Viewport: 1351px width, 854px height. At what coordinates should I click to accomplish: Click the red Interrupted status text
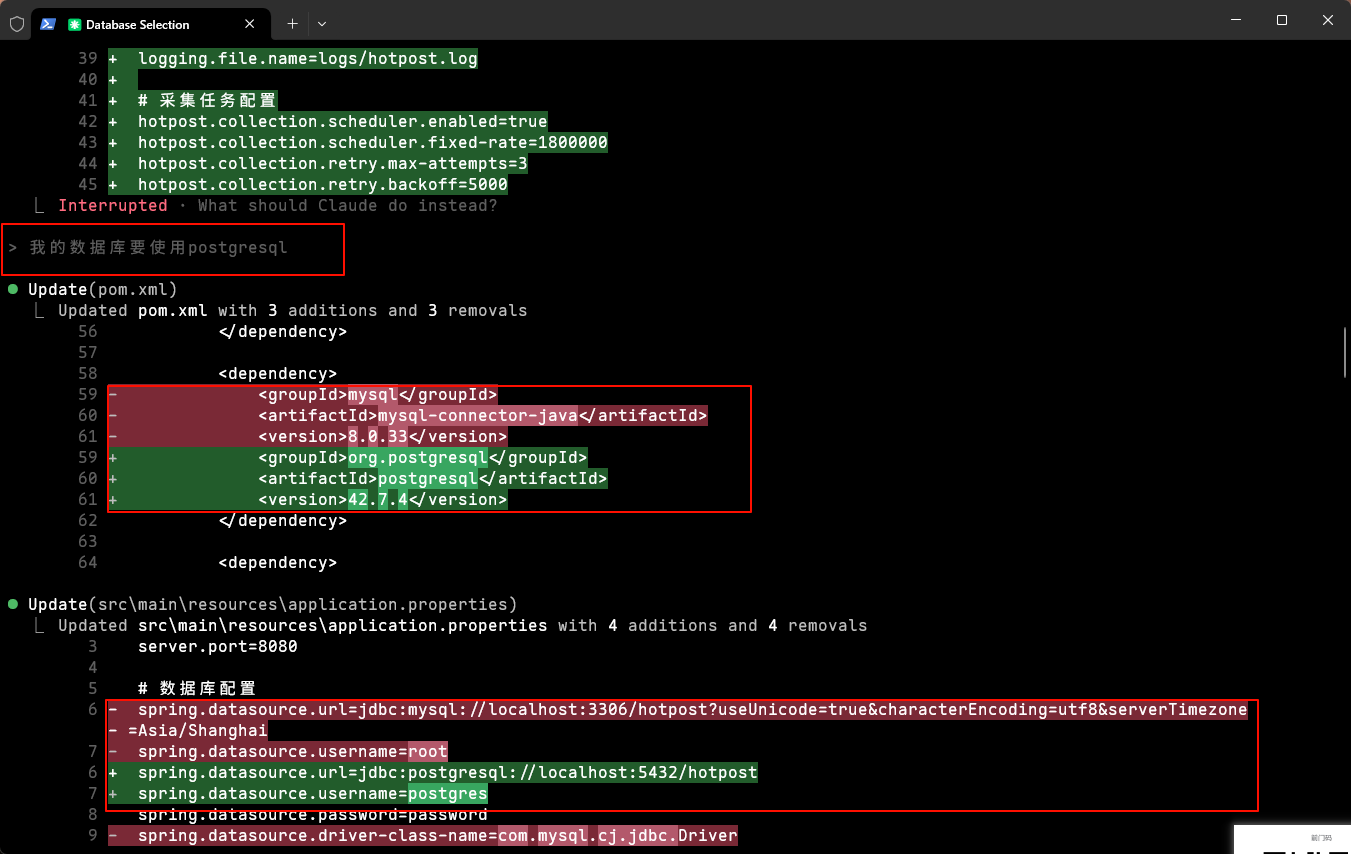click(112, 205)
